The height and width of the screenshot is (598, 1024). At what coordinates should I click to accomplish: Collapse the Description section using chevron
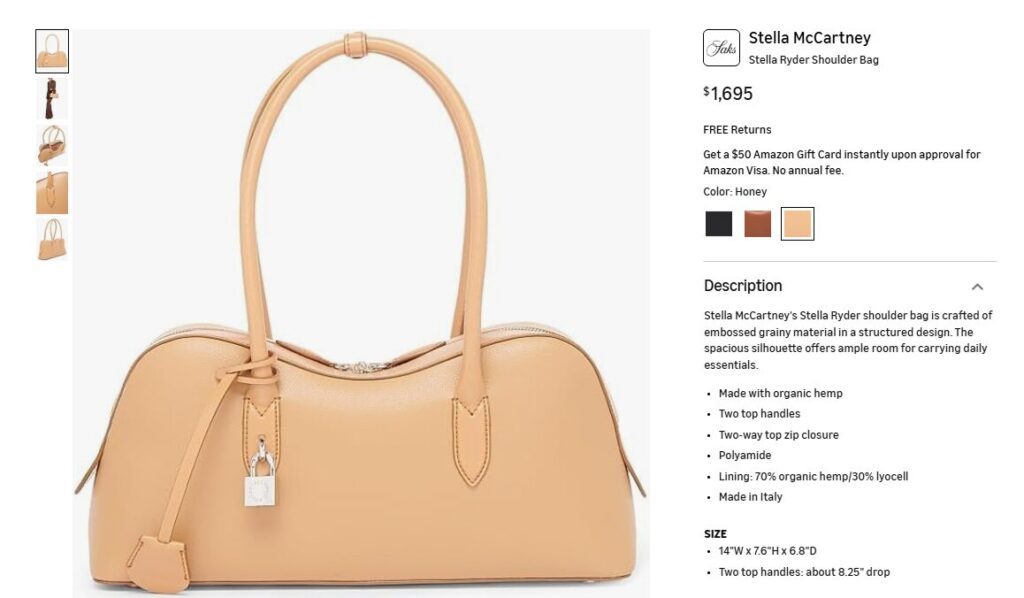click(977, 287)
